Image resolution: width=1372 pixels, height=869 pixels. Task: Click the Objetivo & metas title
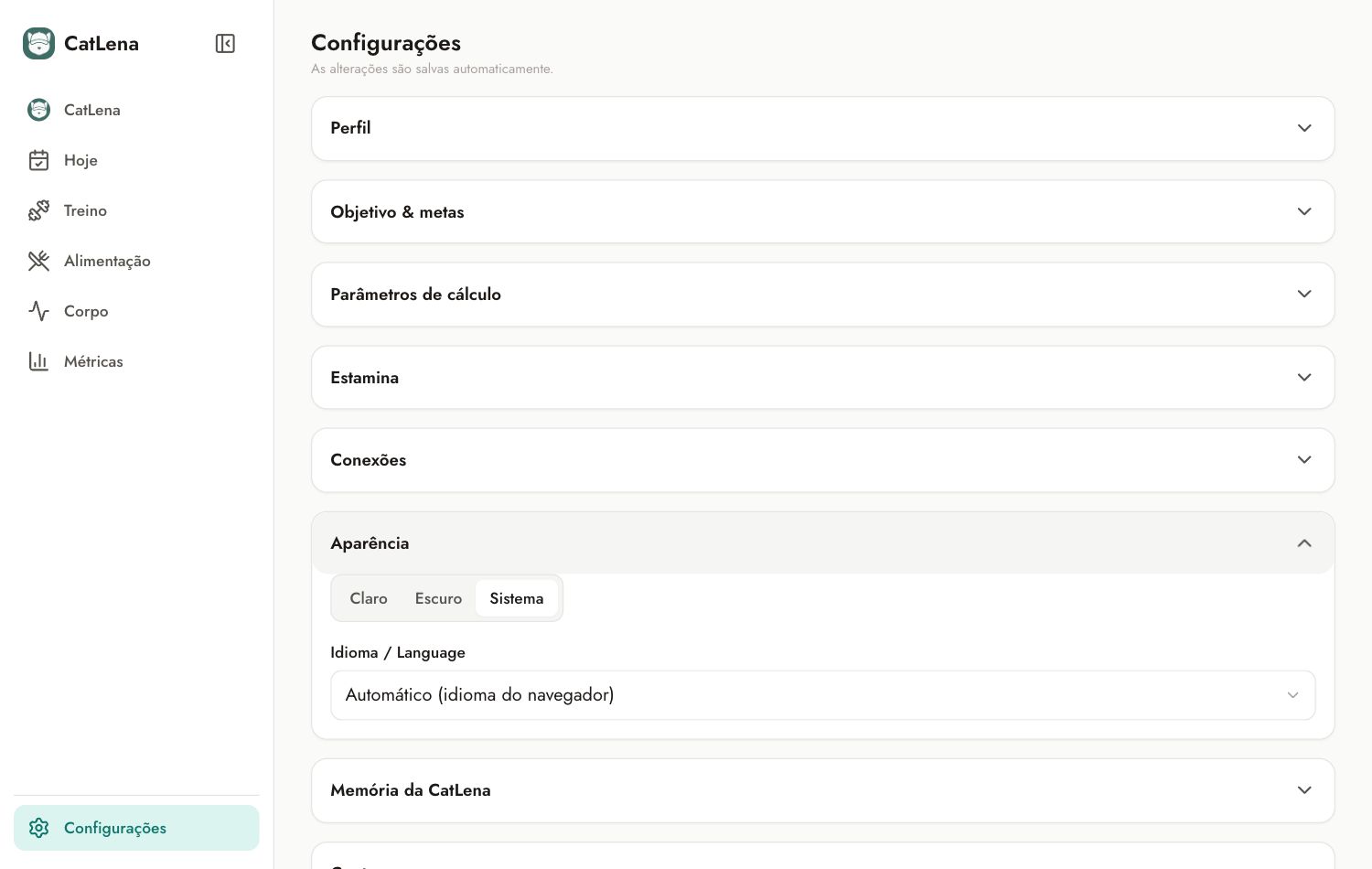[x=397, y=211]
